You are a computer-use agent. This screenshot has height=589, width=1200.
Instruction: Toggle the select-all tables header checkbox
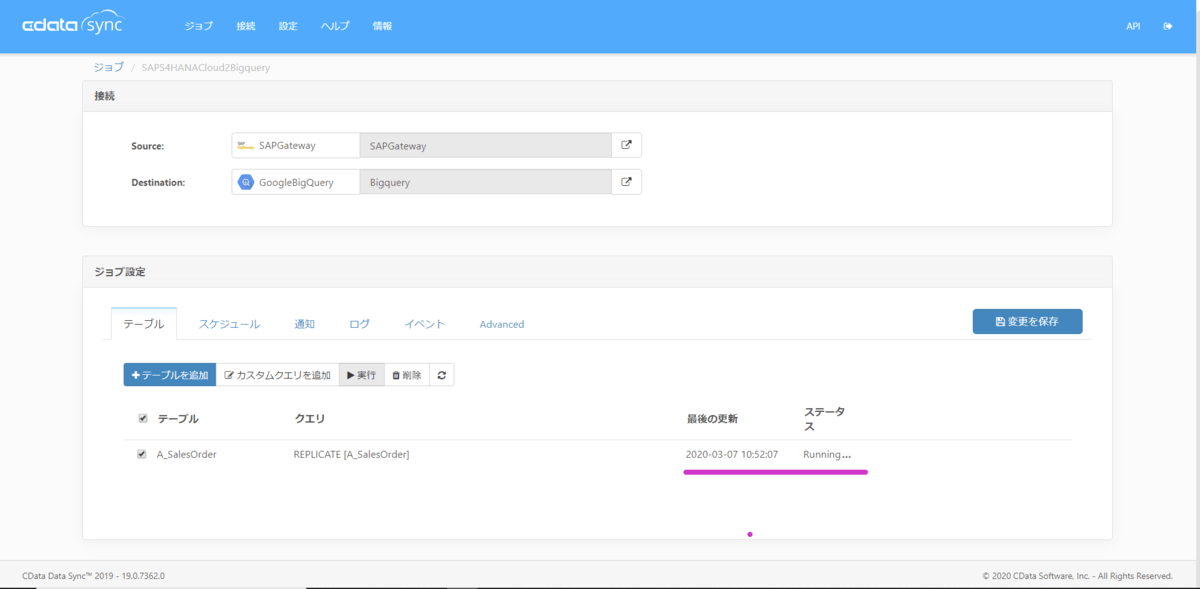142,418
